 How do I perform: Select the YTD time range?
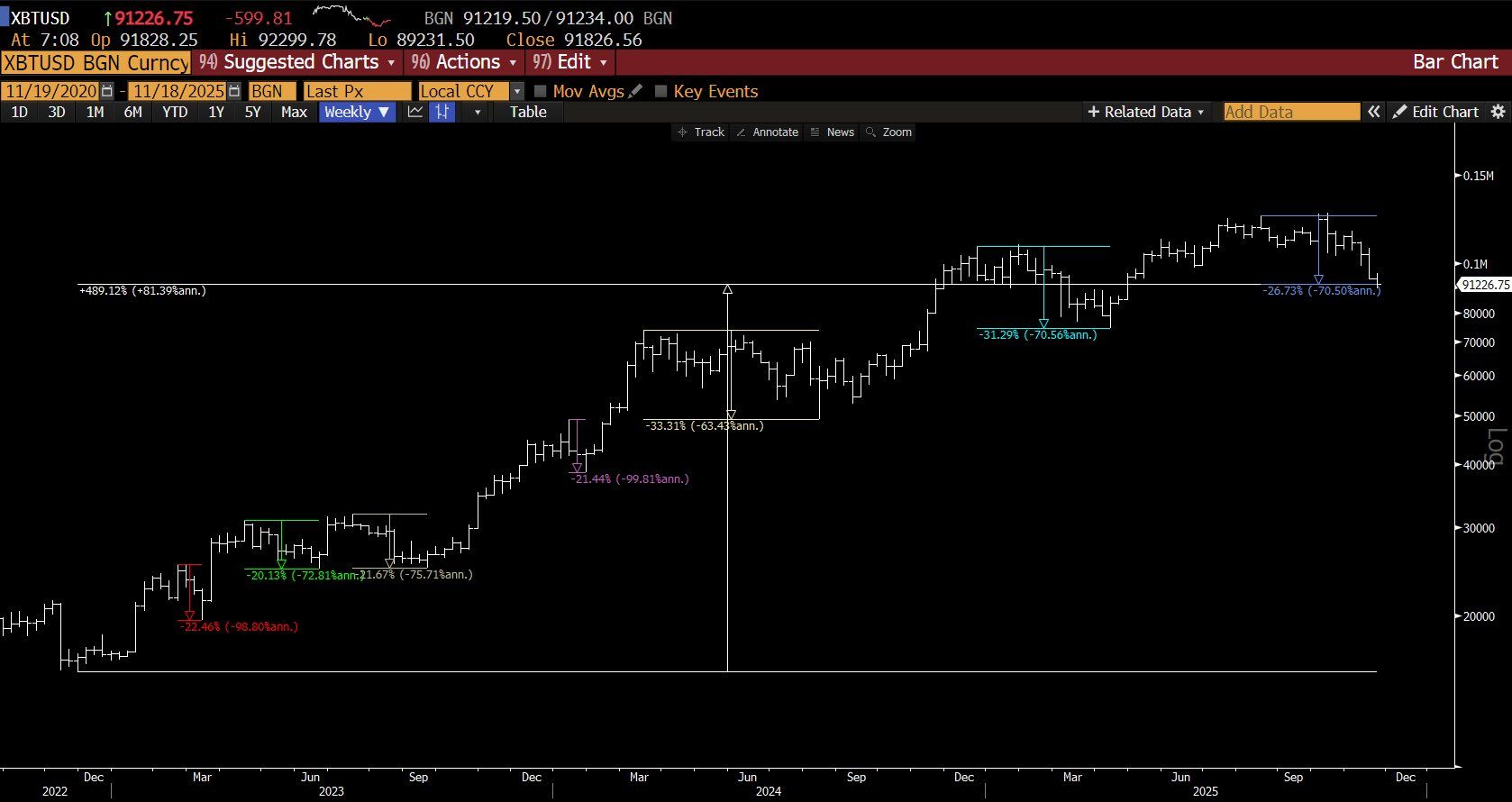click(175, 112)
